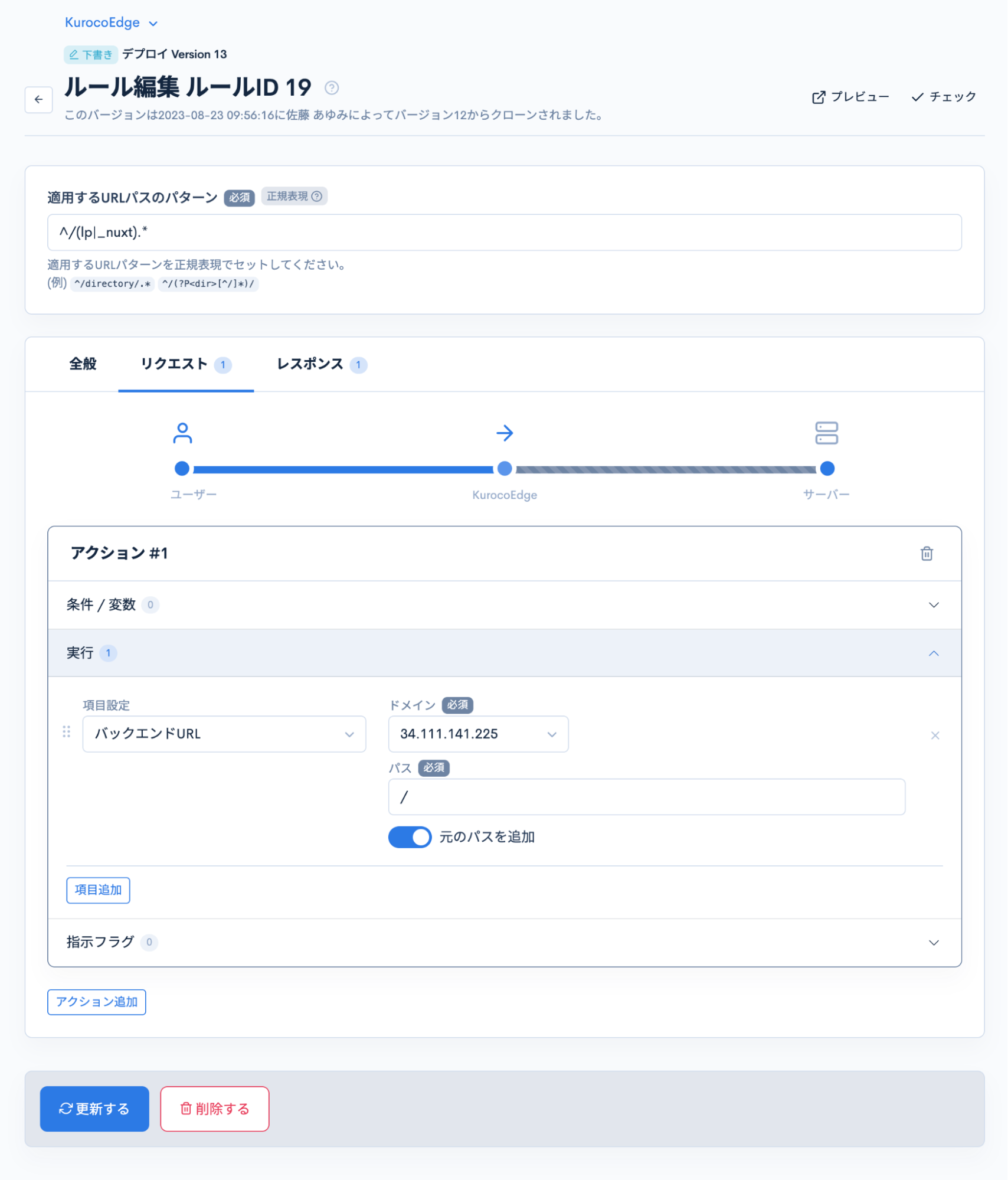The height and width of the screenshot is (1180, 1008).
Task: Expand the 条件 / 変数 section
Action: click(505, 604)
